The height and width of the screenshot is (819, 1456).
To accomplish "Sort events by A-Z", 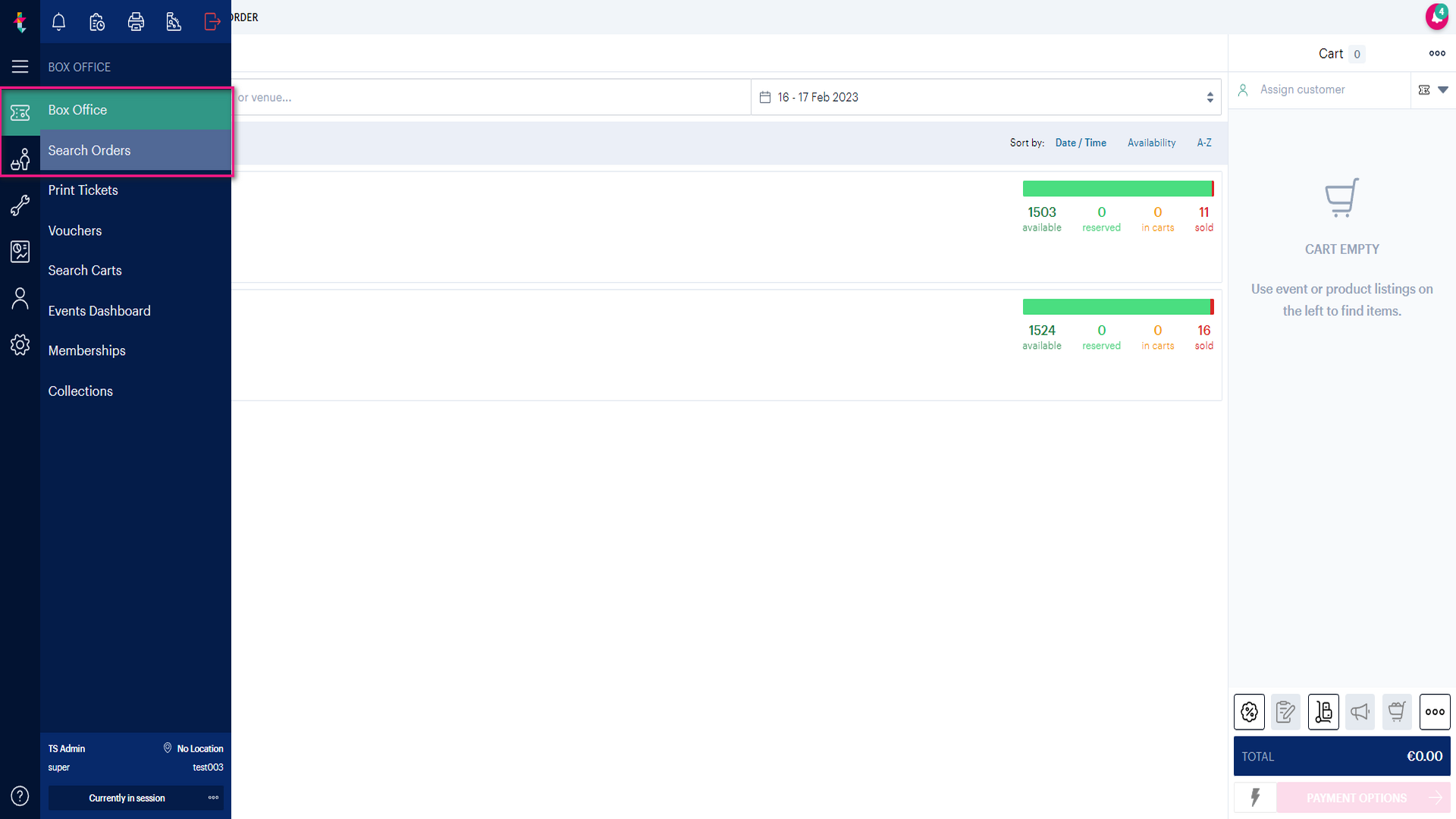I will pos(1204,143).
